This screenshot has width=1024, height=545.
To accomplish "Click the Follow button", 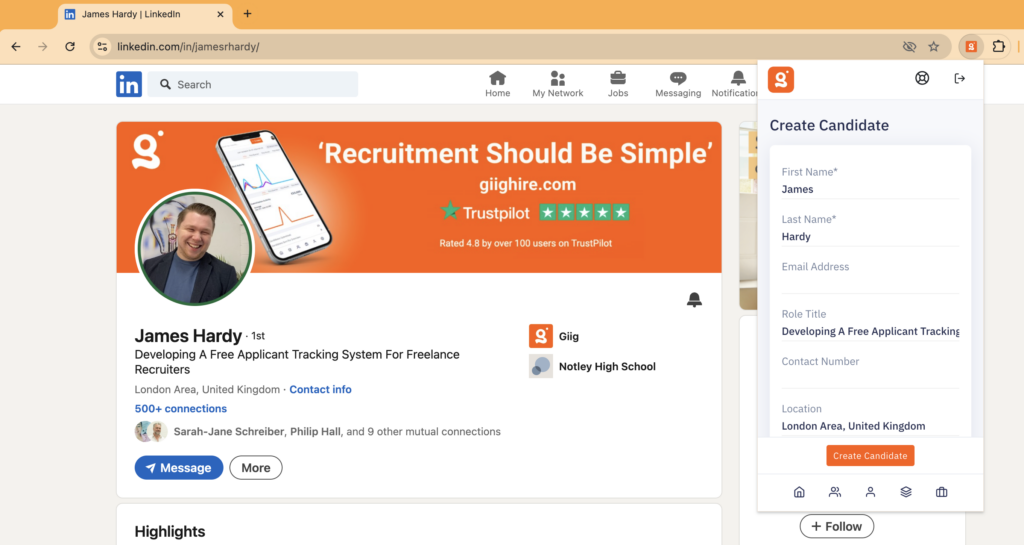I will point(837,527).
